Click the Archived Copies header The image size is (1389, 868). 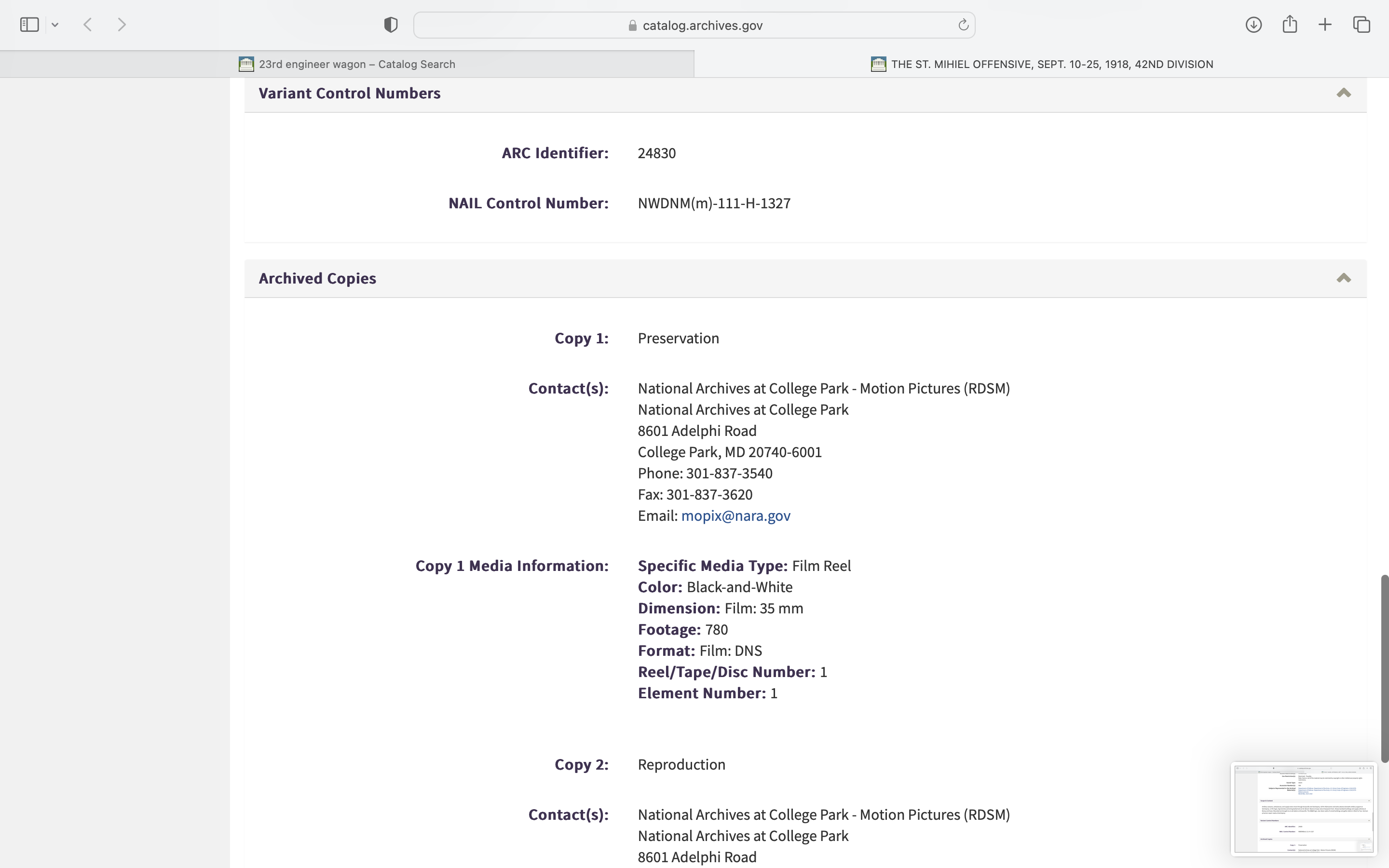(x=317, y=278)
